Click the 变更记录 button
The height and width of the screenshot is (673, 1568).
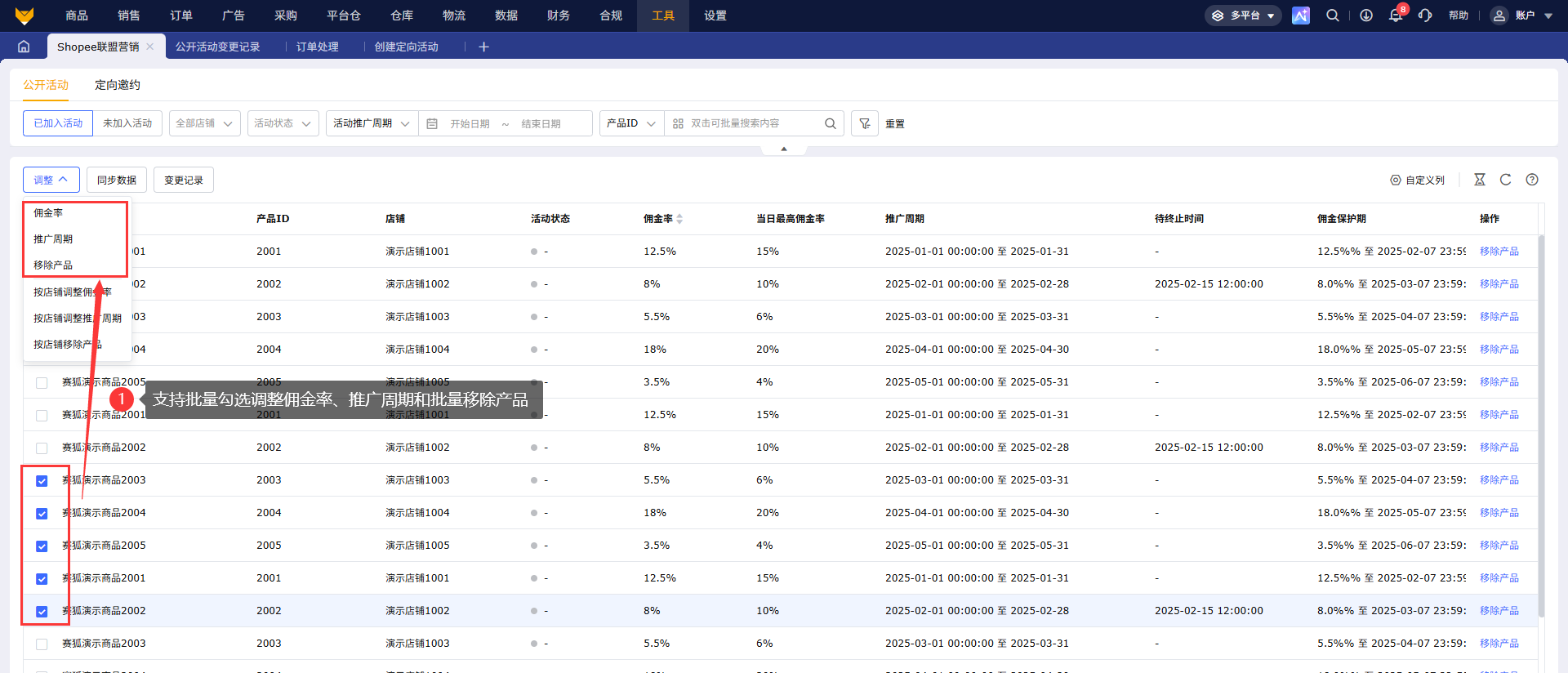(x=184, y=180)
